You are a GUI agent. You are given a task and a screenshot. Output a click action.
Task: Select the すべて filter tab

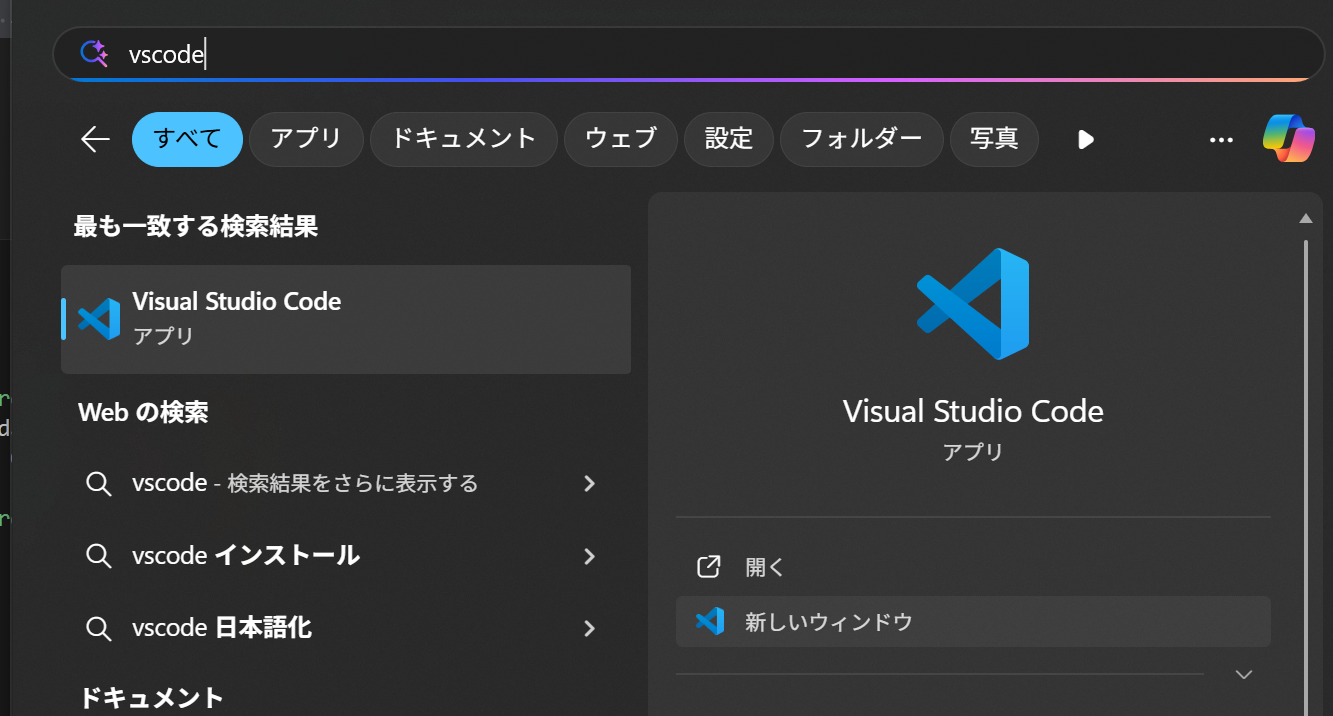point(188,139)
